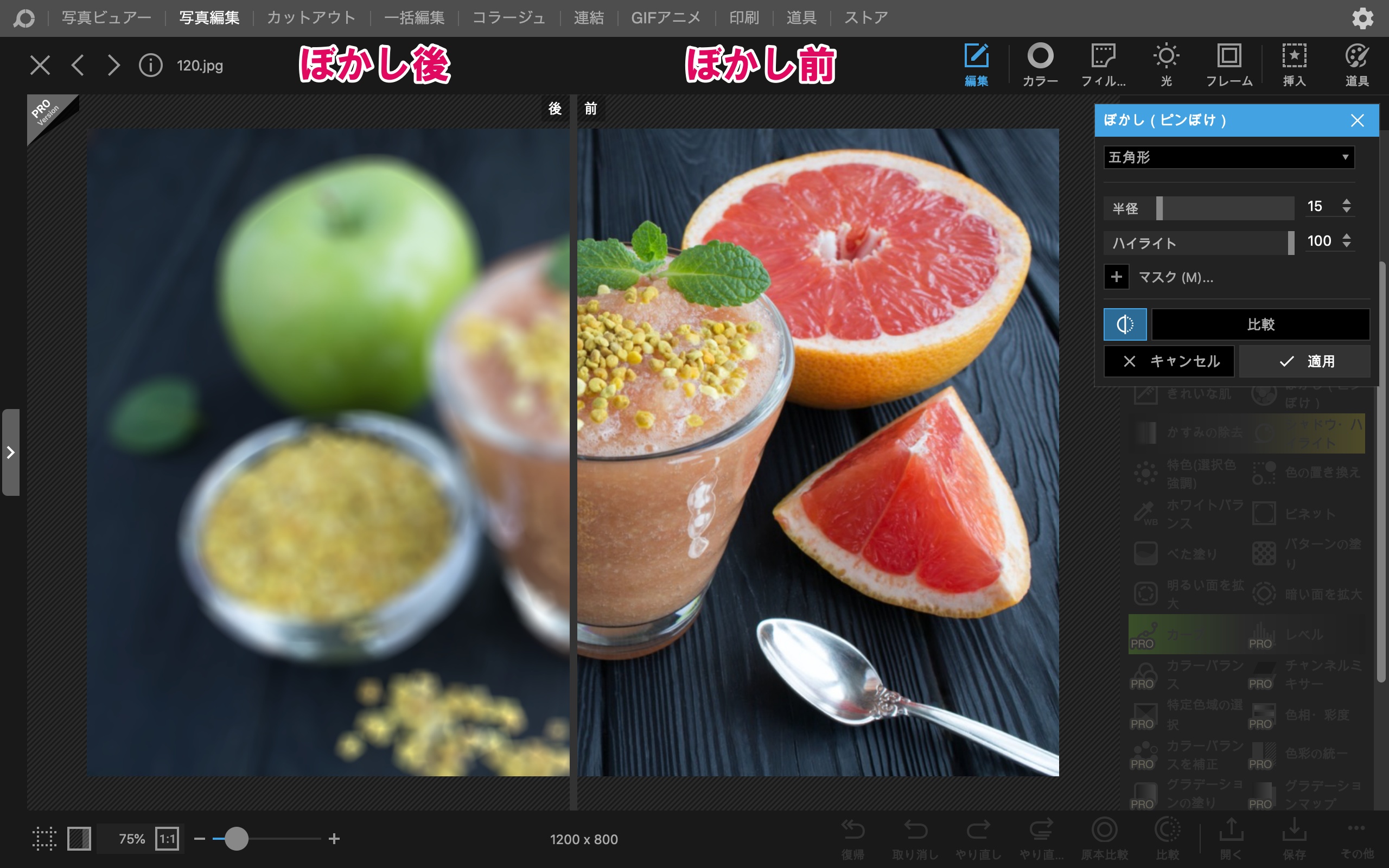Switch to カットアウト tab
Image resolution: width=1389 pixels, height=868 pixels.
point(311,18)
